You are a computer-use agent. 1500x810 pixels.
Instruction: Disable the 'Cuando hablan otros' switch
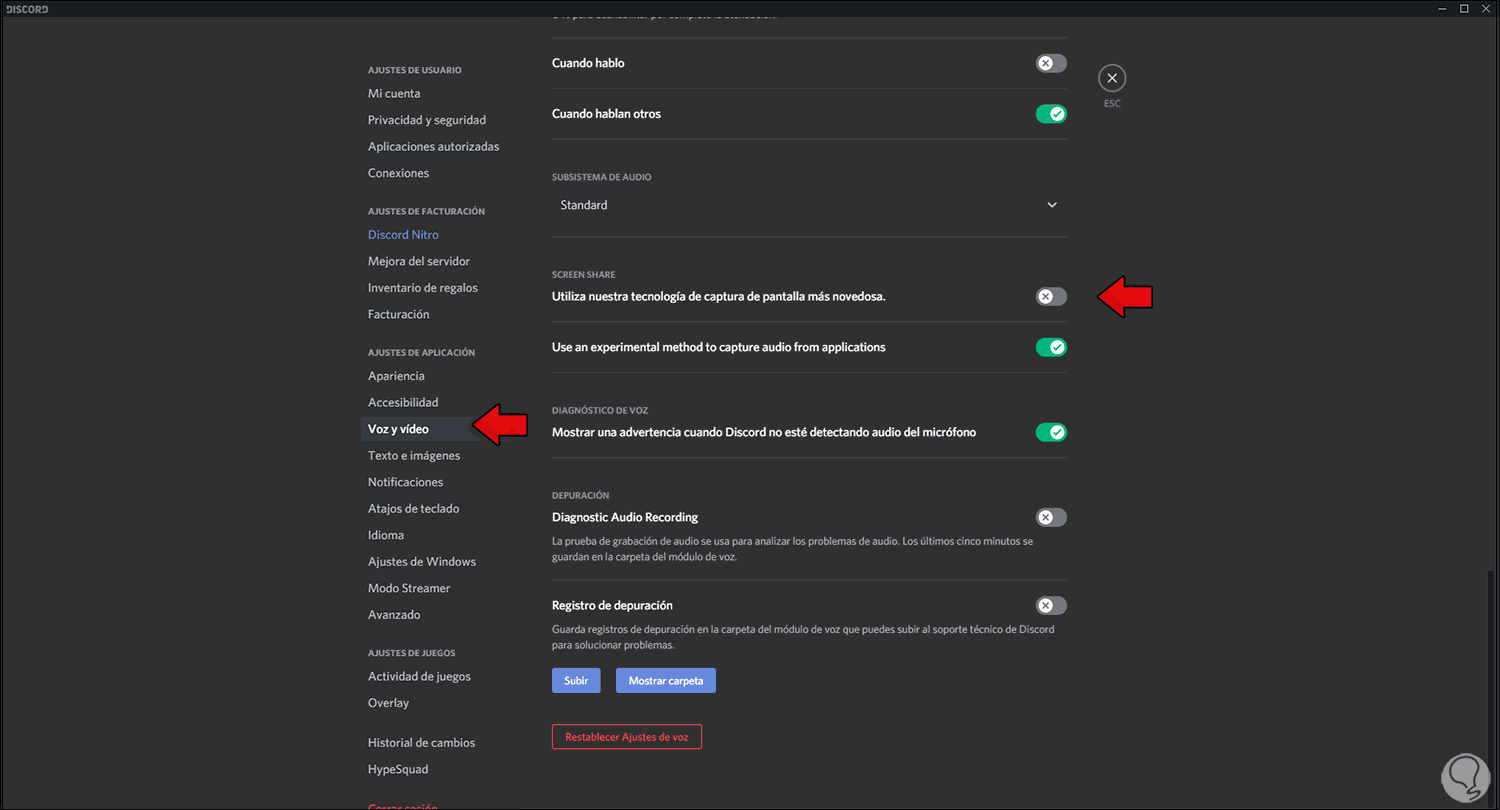(1050, 114)
